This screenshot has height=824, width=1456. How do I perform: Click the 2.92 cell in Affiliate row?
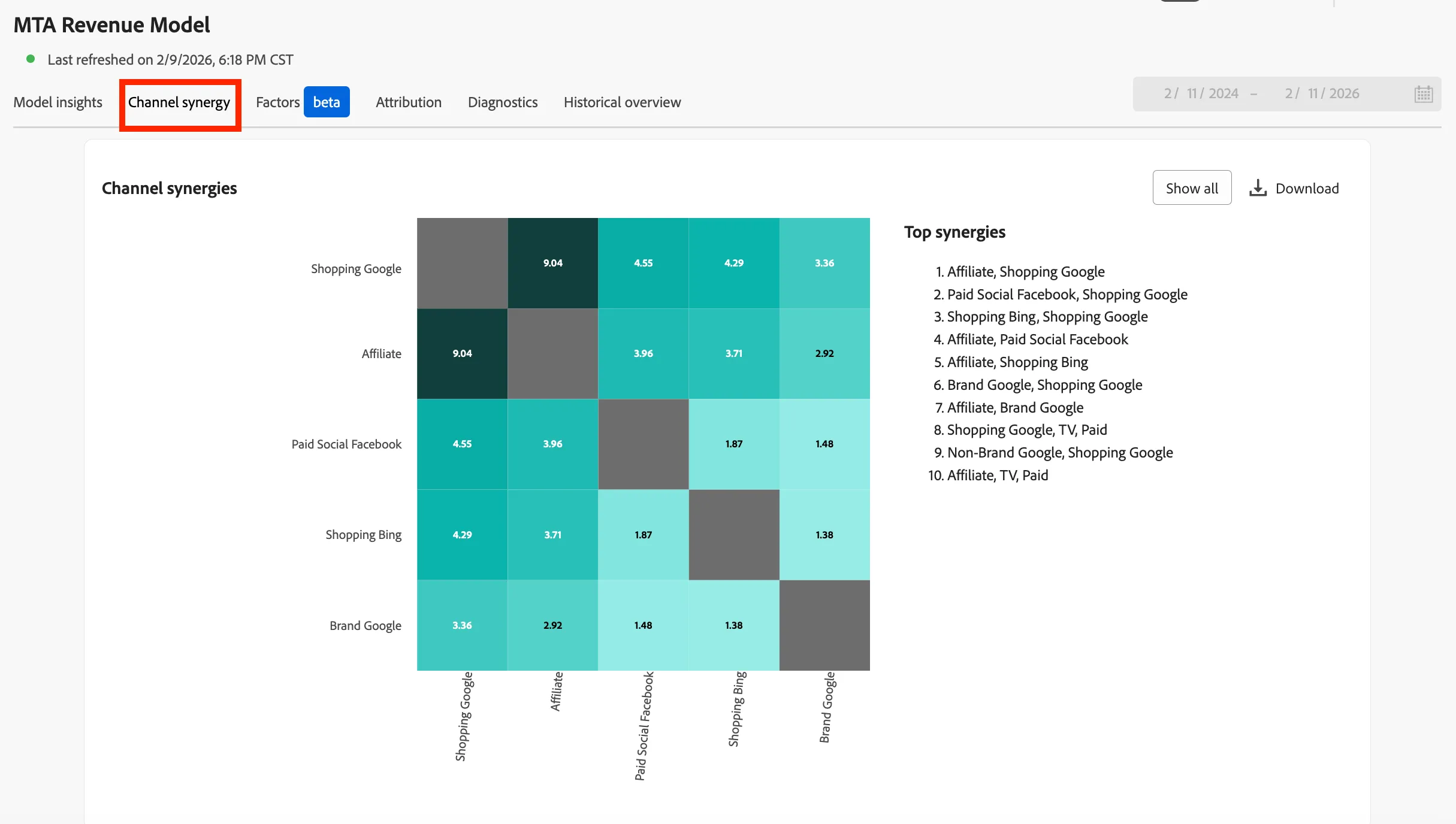coord(824,353)
